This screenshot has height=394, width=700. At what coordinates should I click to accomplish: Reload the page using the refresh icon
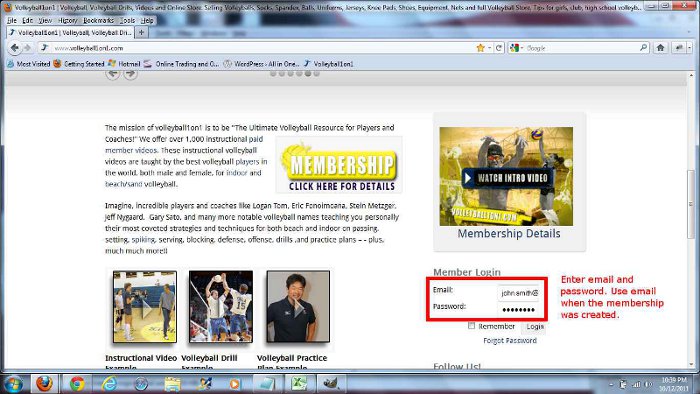point(499,48)
